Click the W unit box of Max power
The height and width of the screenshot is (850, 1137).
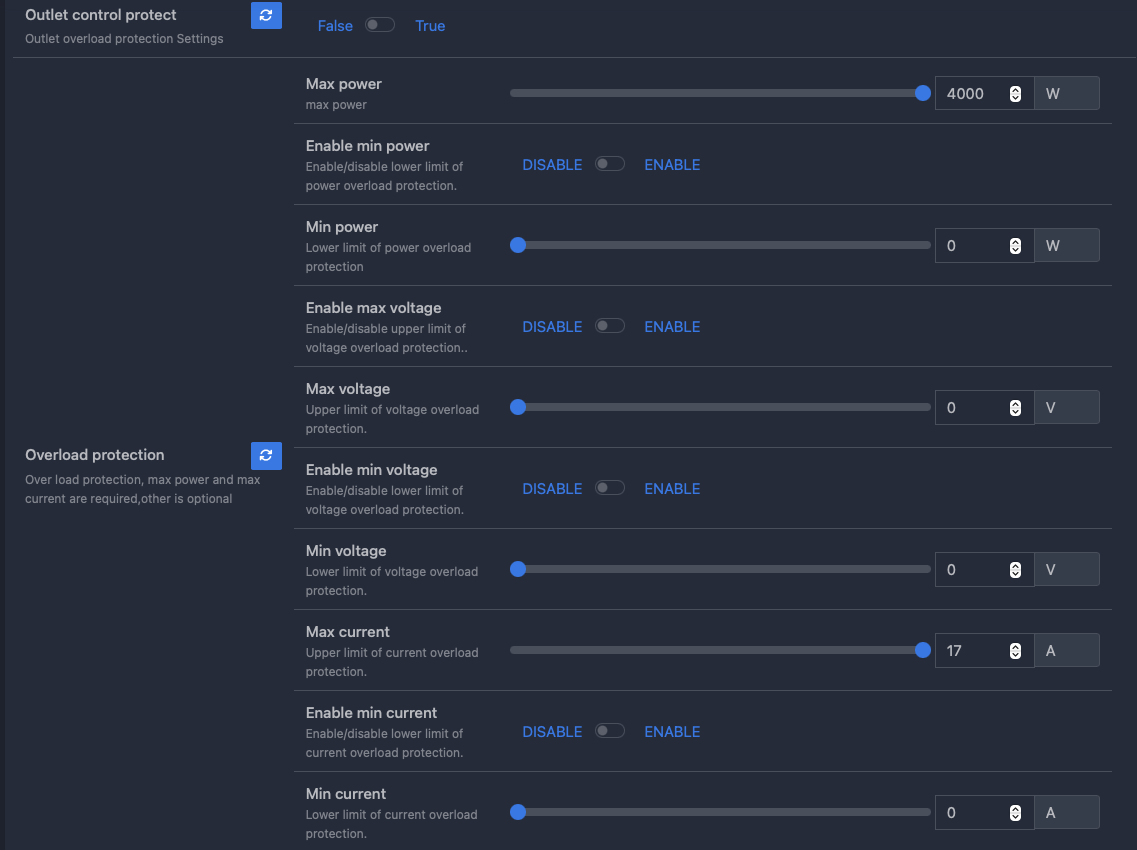[x=1067, y=93]
